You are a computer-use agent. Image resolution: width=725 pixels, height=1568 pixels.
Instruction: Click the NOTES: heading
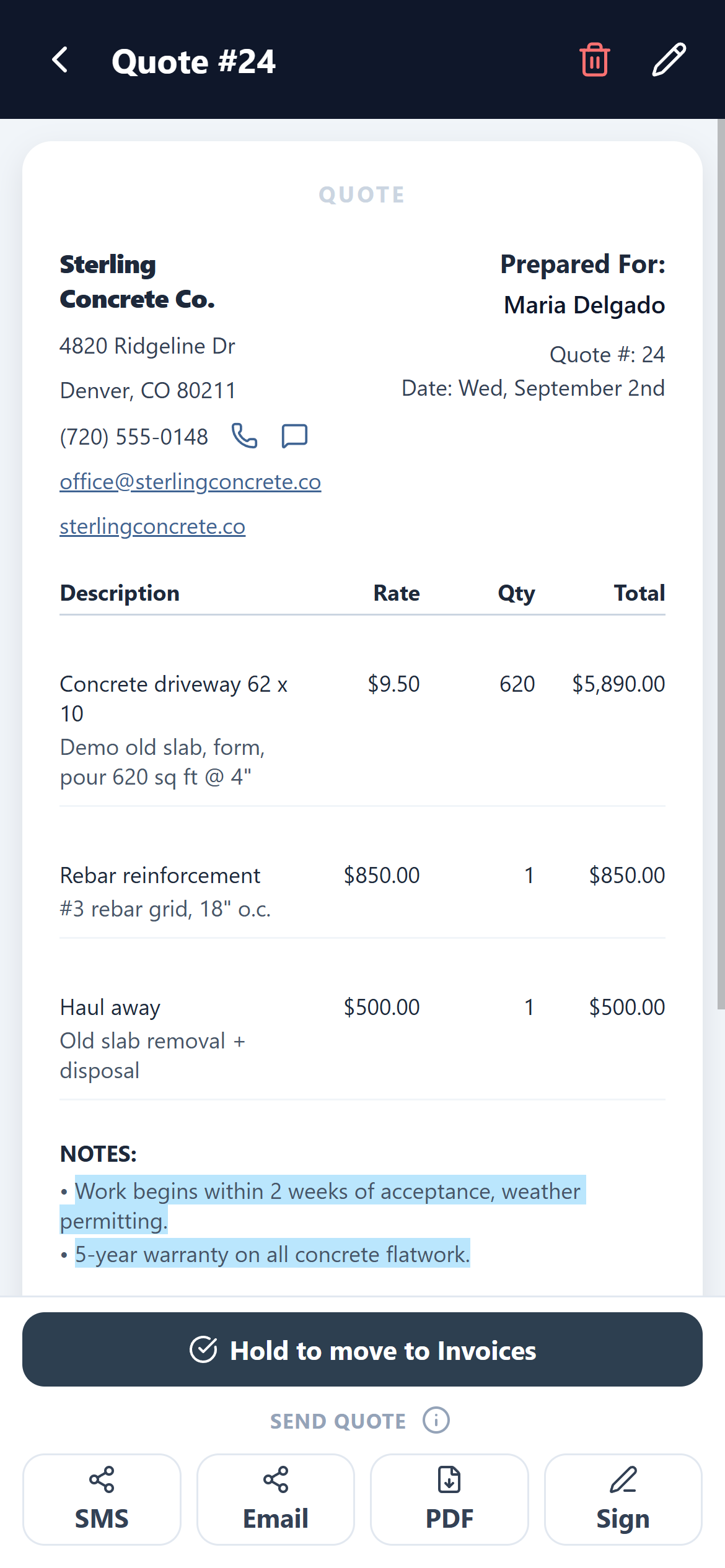[x=99, y=1154]
